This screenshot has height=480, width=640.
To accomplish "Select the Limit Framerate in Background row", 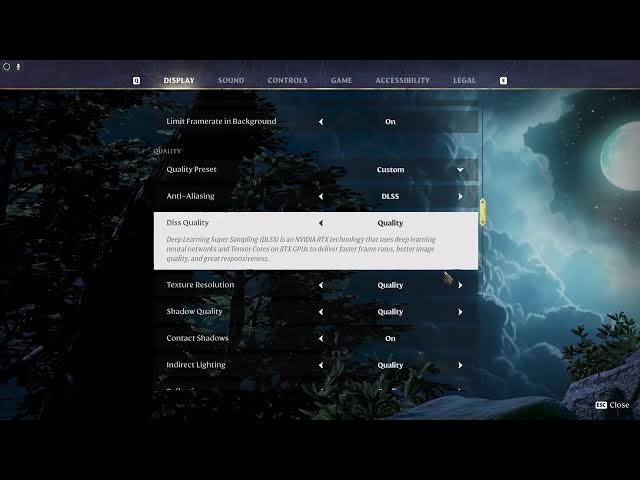I will pos(316,121).
